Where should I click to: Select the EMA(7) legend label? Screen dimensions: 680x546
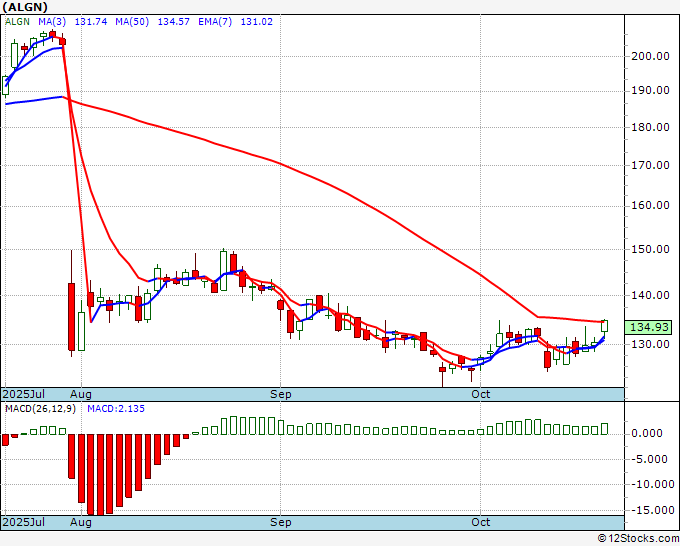(x=215, y=22)
